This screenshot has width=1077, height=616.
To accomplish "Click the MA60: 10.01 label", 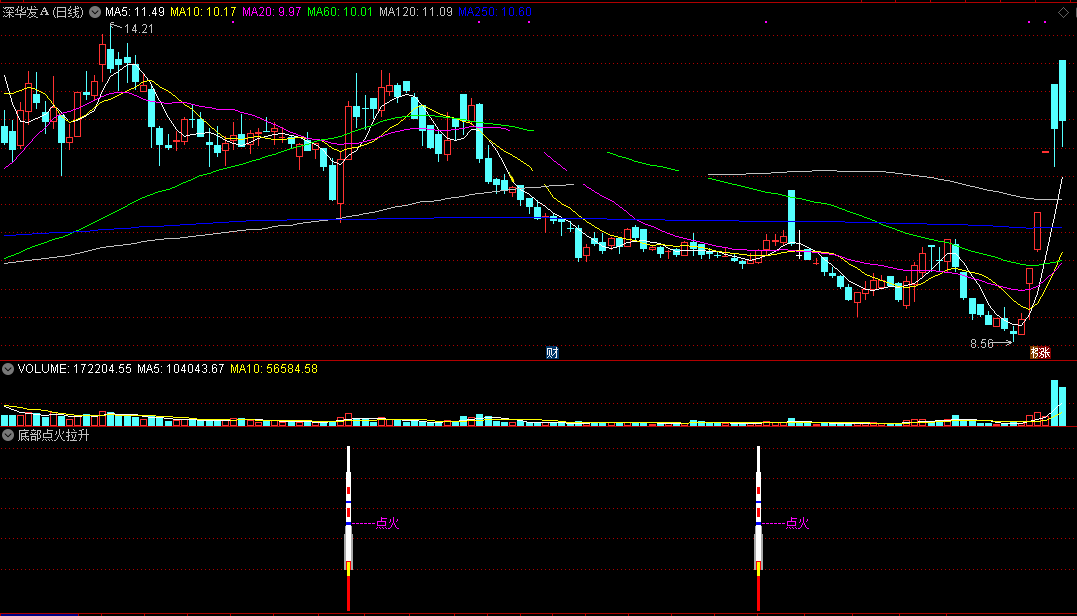I will 340,12.
